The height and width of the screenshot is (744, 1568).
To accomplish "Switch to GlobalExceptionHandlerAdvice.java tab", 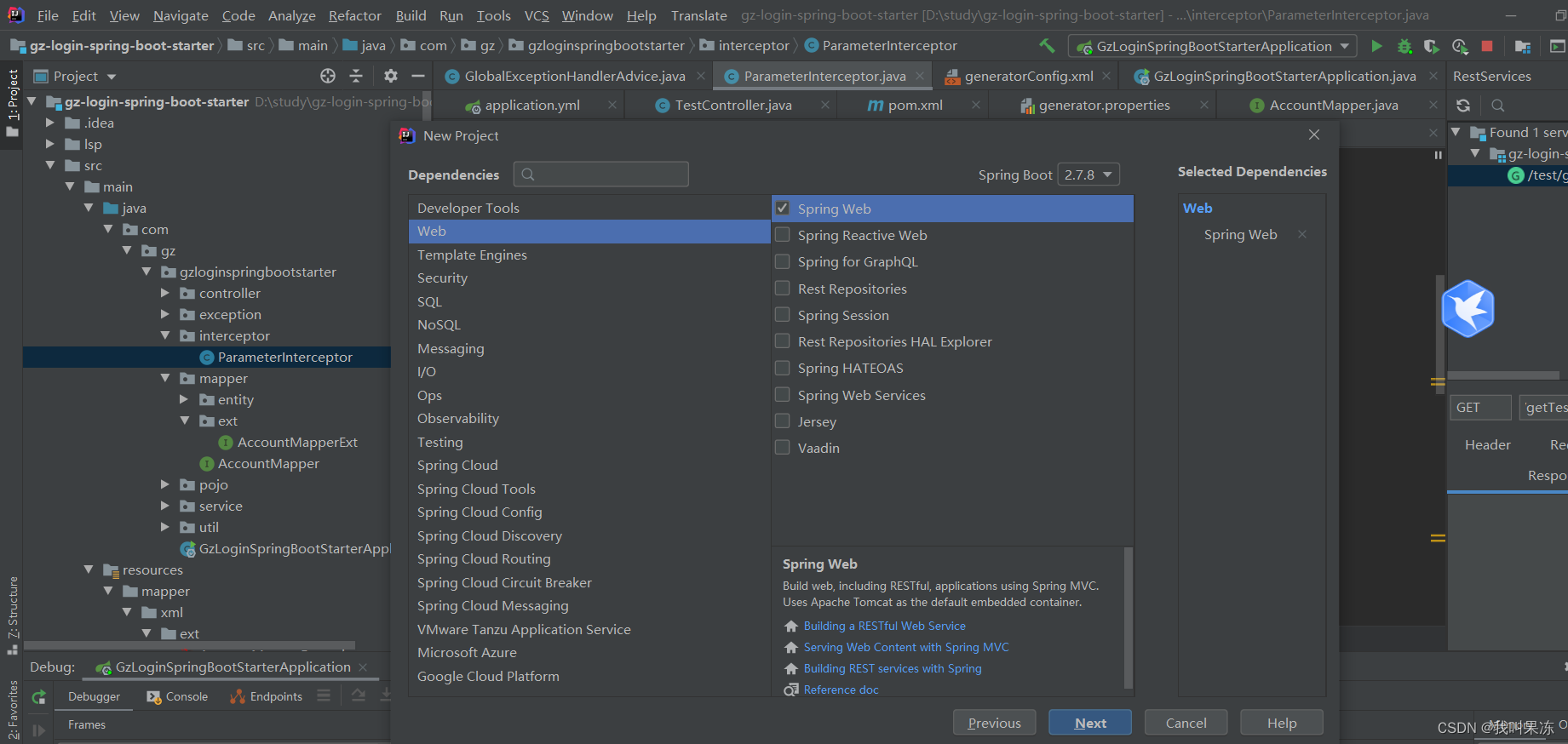I will (575, 76).
